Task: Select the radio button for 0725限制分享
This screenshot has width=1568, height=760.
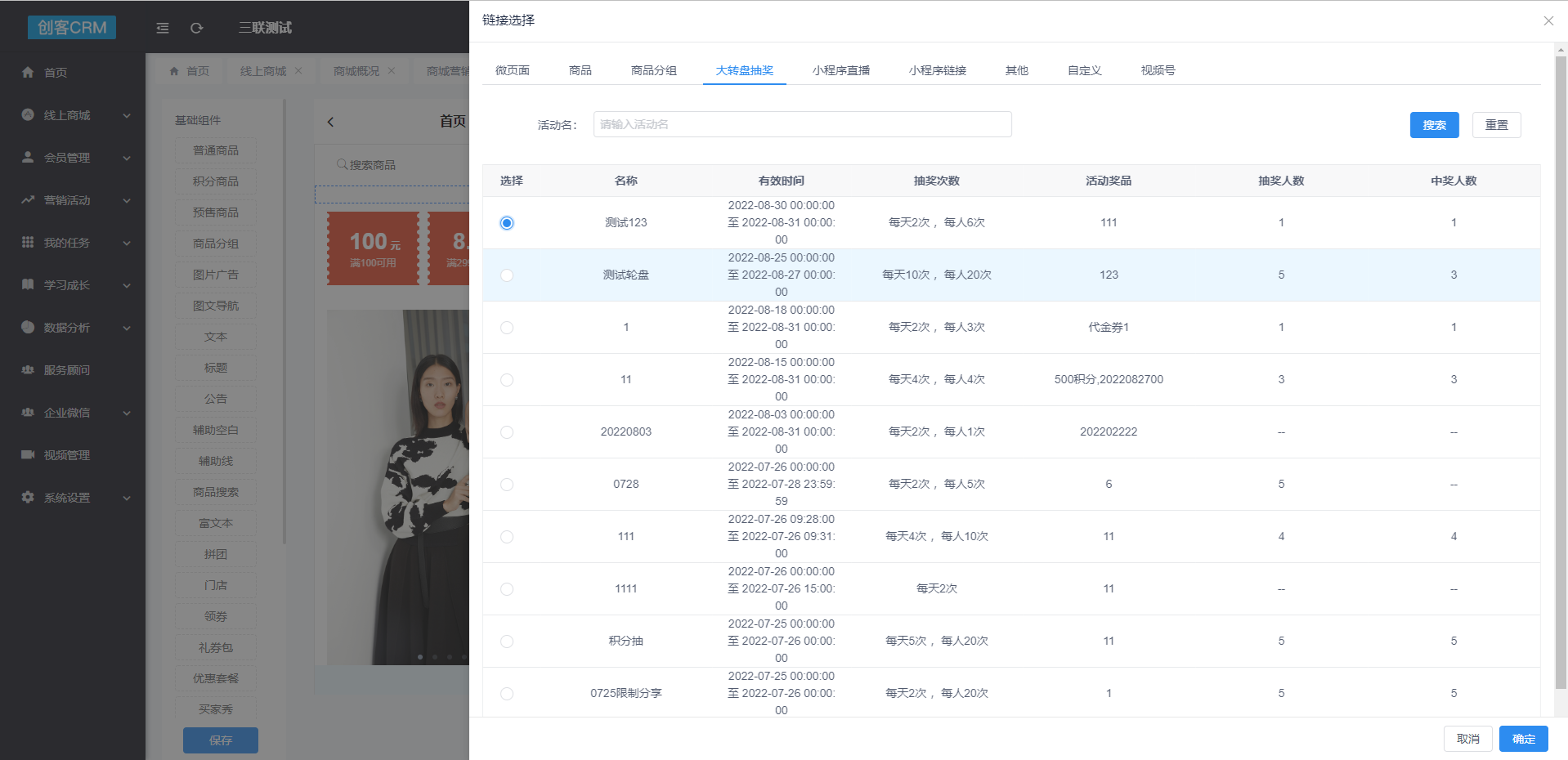Action: (507, 694)
